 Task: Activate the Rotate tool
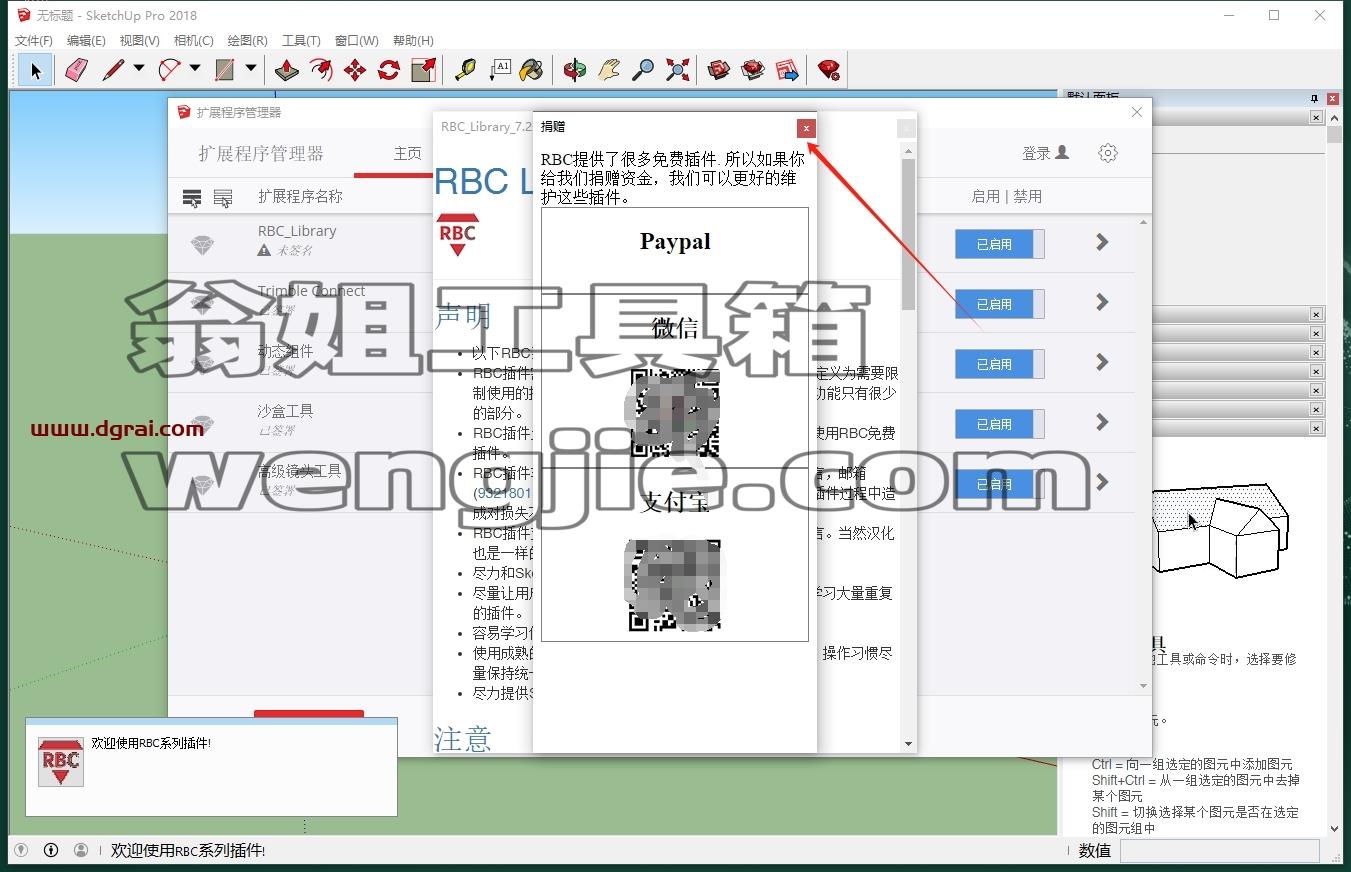point(389,69)
